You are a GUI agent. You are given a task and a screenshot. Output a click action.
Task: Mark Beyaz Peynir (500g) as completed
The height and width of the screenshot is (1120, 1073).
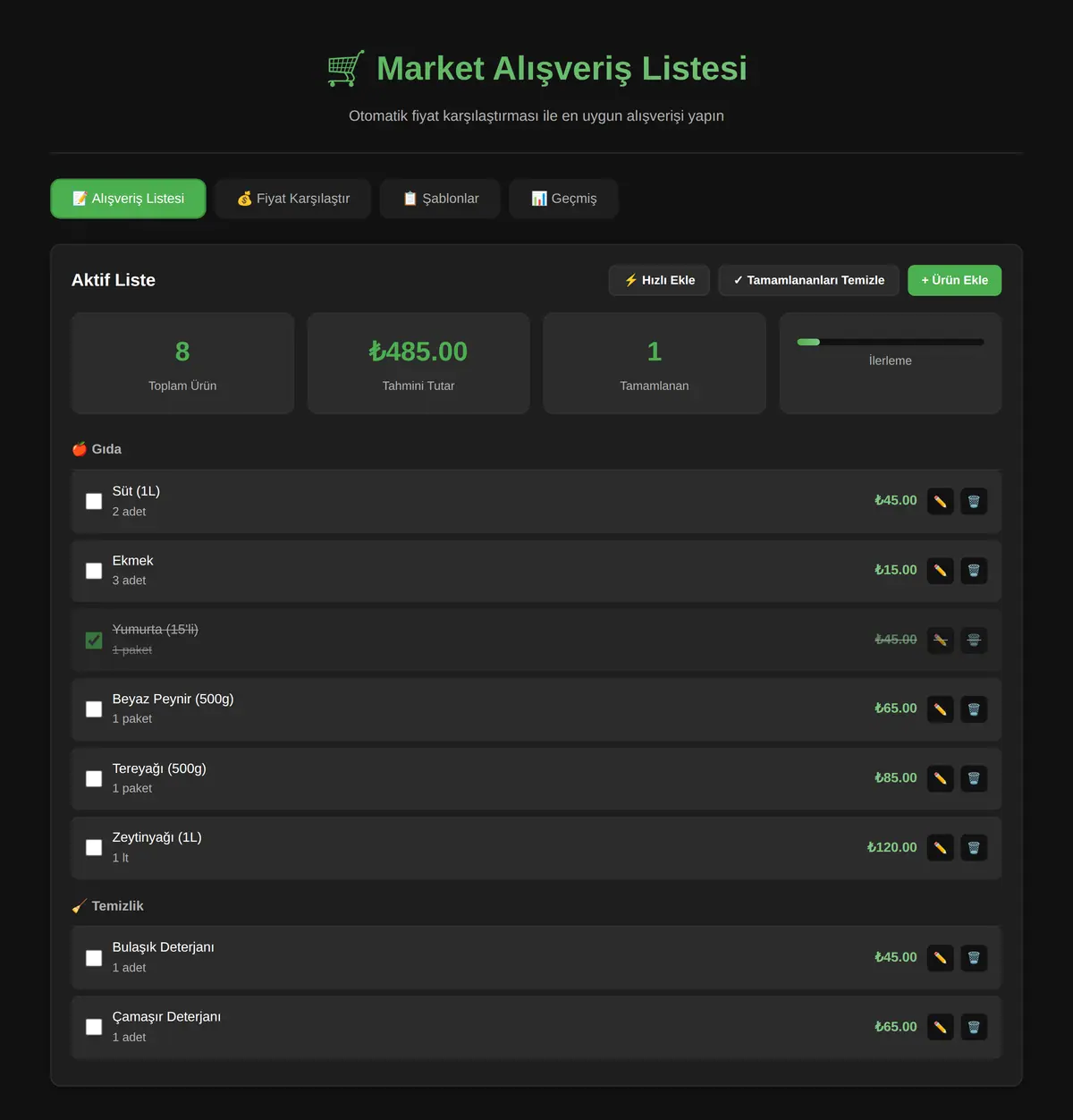(x=94, y=709)
